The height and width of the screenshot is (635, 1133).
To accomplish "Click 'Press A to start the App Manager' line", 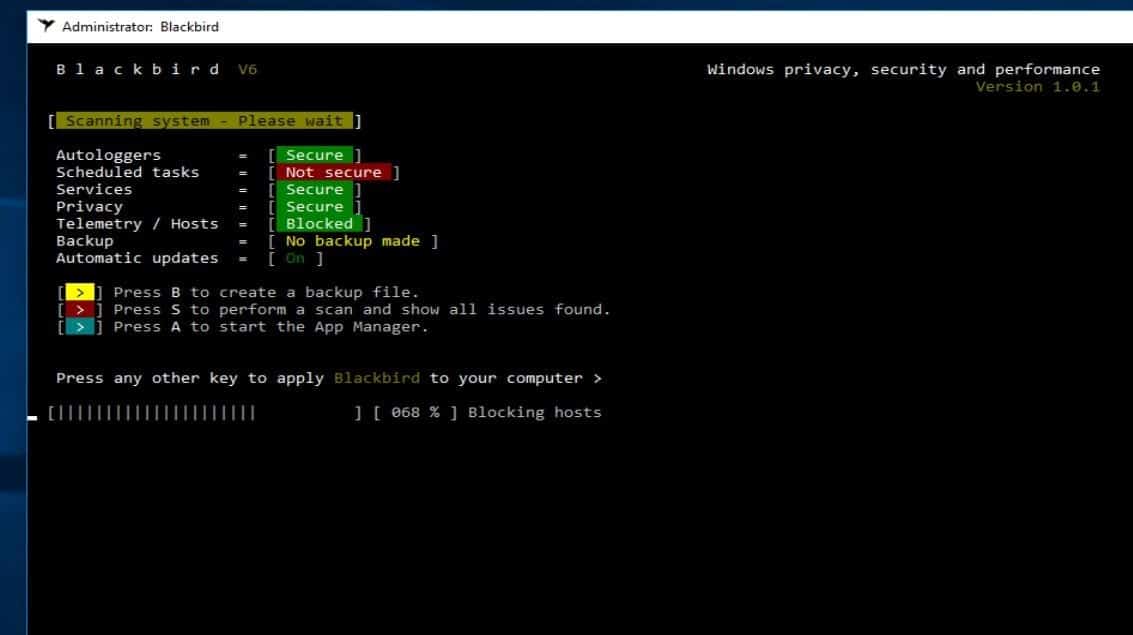I will tap(271, 327).
